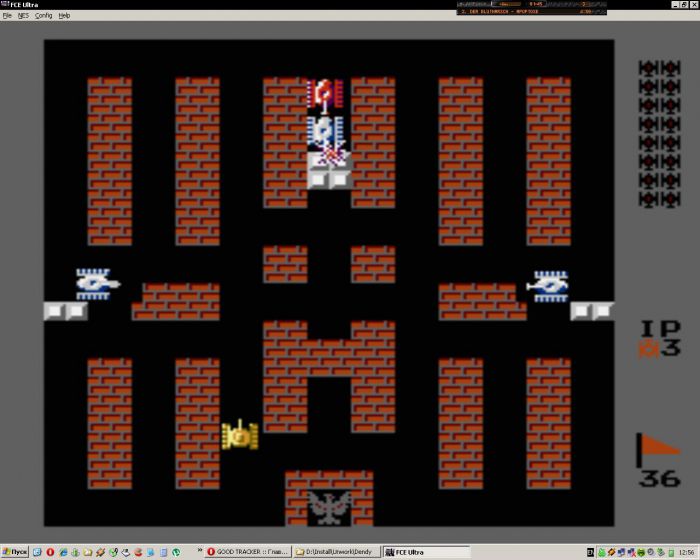The width and height of the screenshot is (700, 560).
Task: Click the red flashing tank at the top
Action: coord(325,95)
